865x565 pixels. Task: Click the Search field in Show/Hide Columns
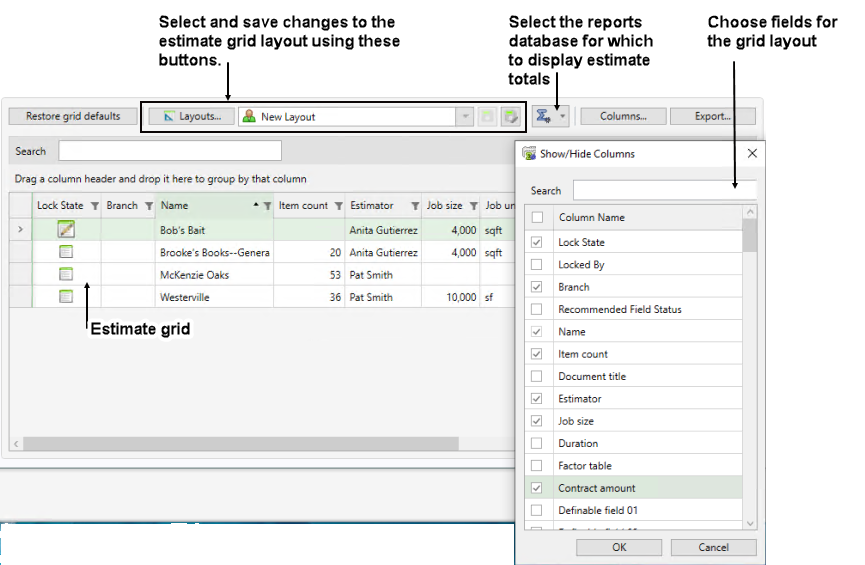click(x=664, y=190)
